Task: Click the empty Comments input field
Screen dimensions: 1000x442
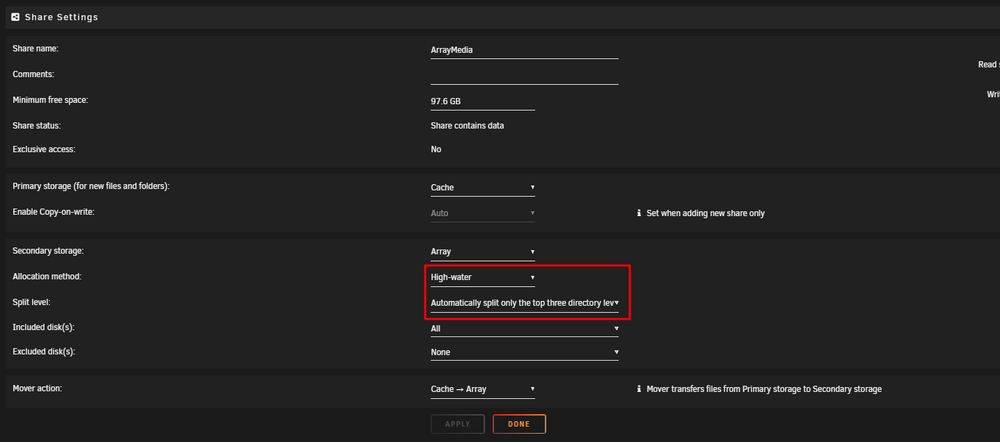Action: coord(524,75)
